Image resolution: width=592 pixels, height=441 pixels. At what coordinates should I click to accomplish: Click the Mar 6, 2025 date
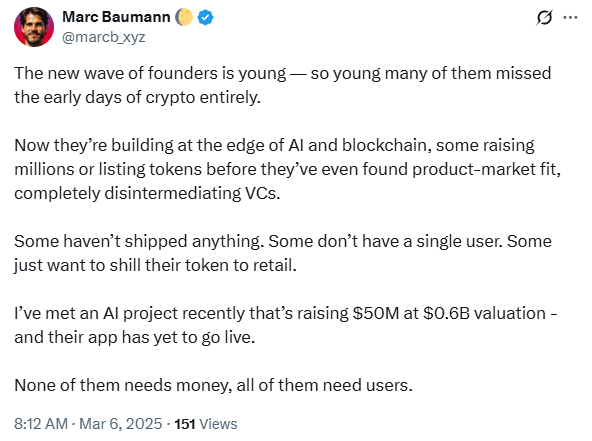coord(120,424)
